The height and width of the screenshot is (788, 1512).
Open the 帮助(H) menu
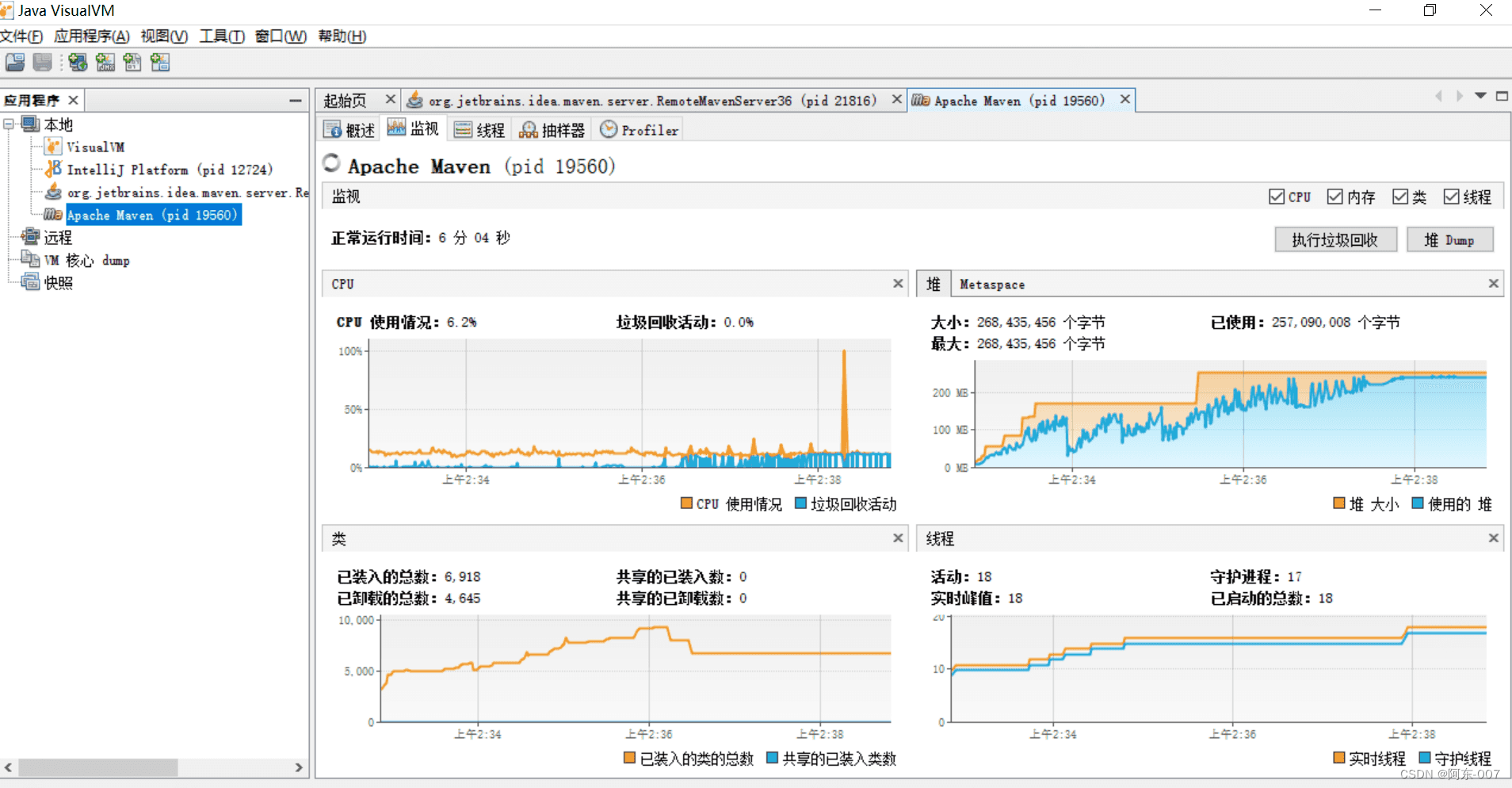342,36
